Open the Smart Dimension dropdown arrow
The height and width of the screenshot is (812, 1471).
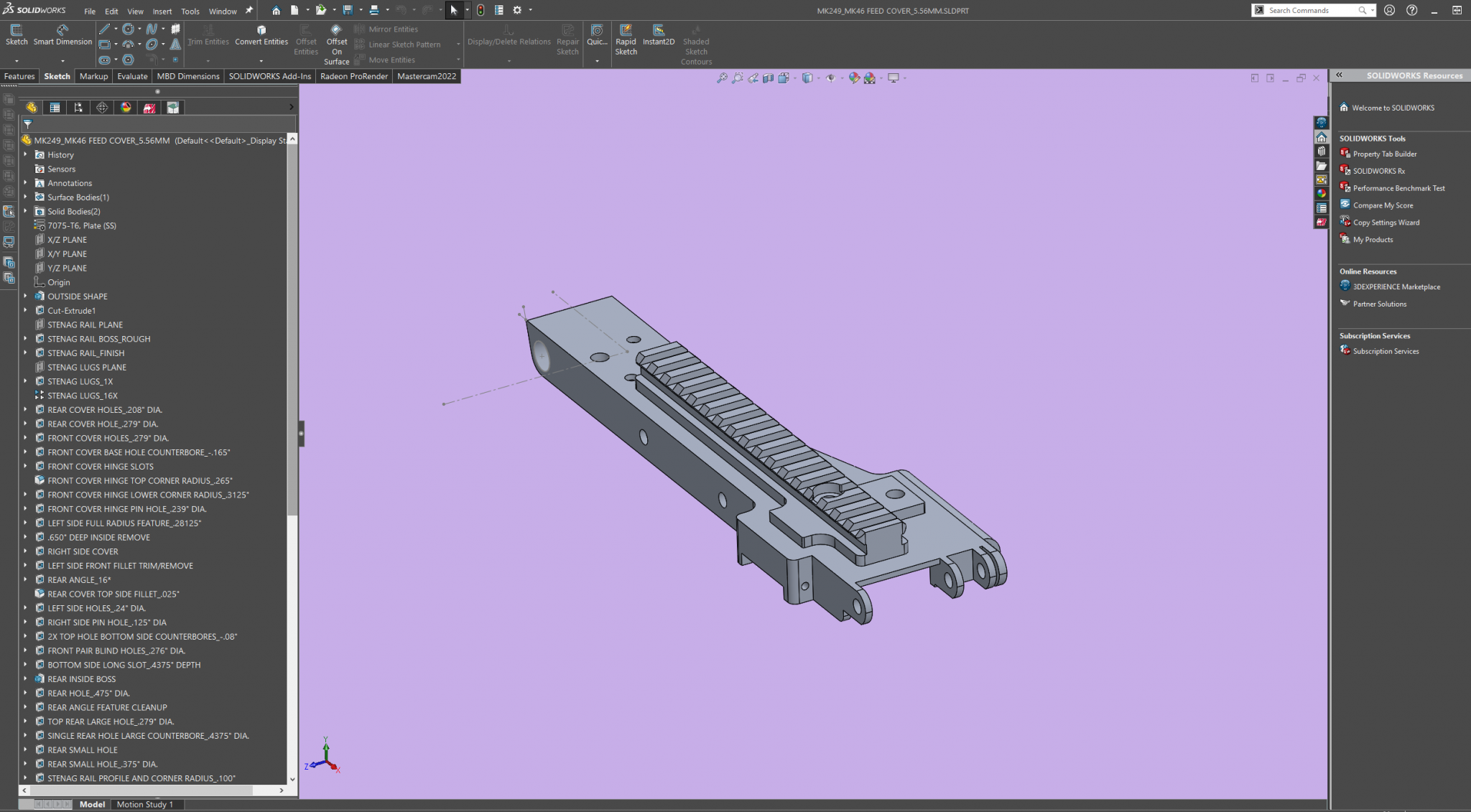pos(62,61)
